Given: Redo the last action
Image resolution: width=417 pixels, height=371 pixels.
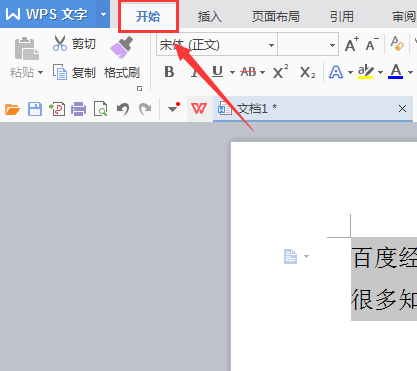Looking at the screenshot, I should tap(145, 109).
